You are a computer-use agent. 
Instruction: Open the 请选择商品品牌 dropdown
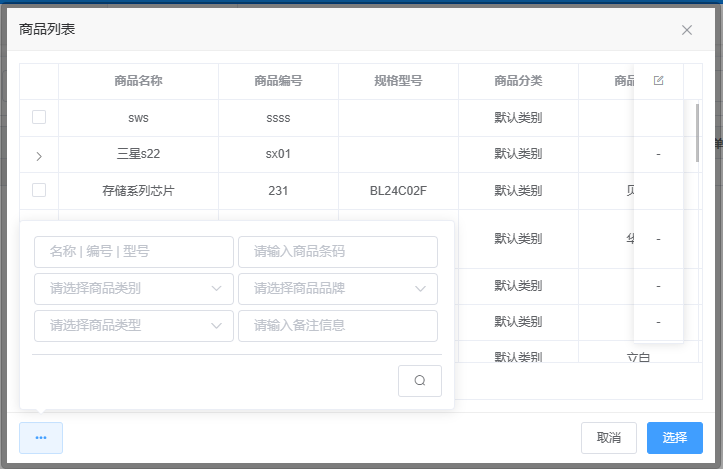coord(338,289)
